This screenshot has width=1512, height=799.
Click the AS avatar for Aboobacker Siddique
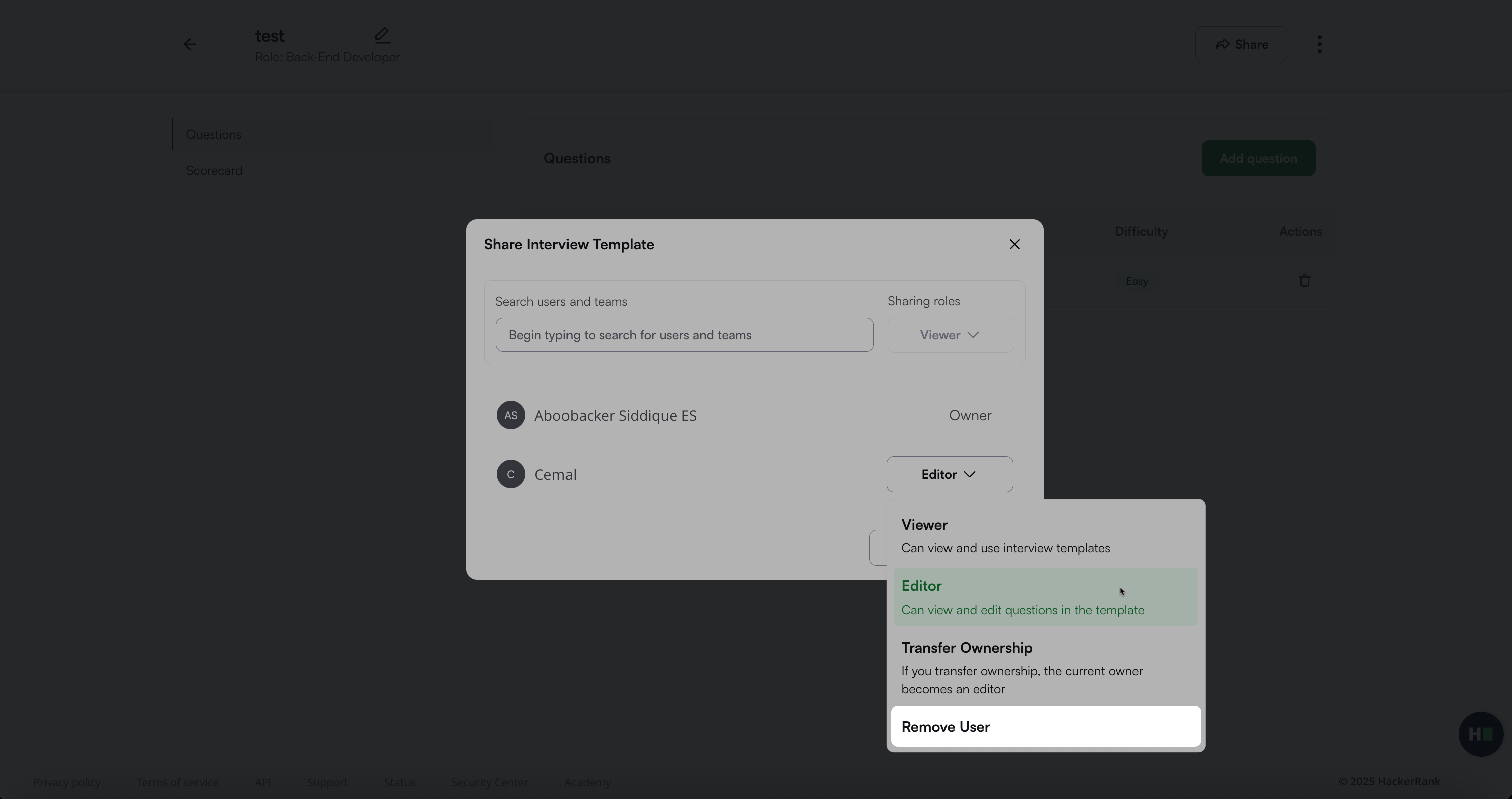511,415
